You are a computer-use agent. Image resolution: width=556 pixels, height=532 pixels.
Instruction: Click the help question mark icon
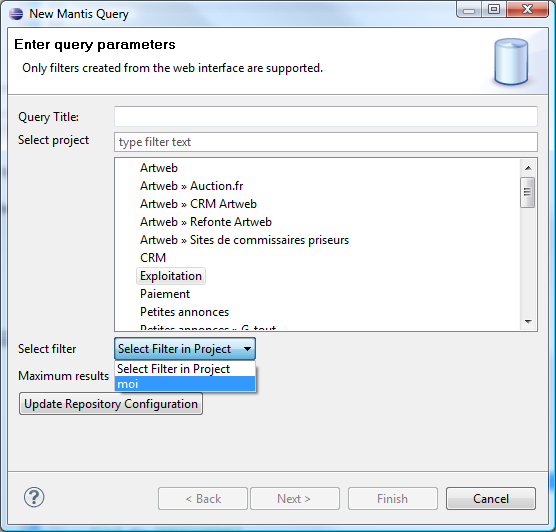pyautogui.click(x=34, y=497)
